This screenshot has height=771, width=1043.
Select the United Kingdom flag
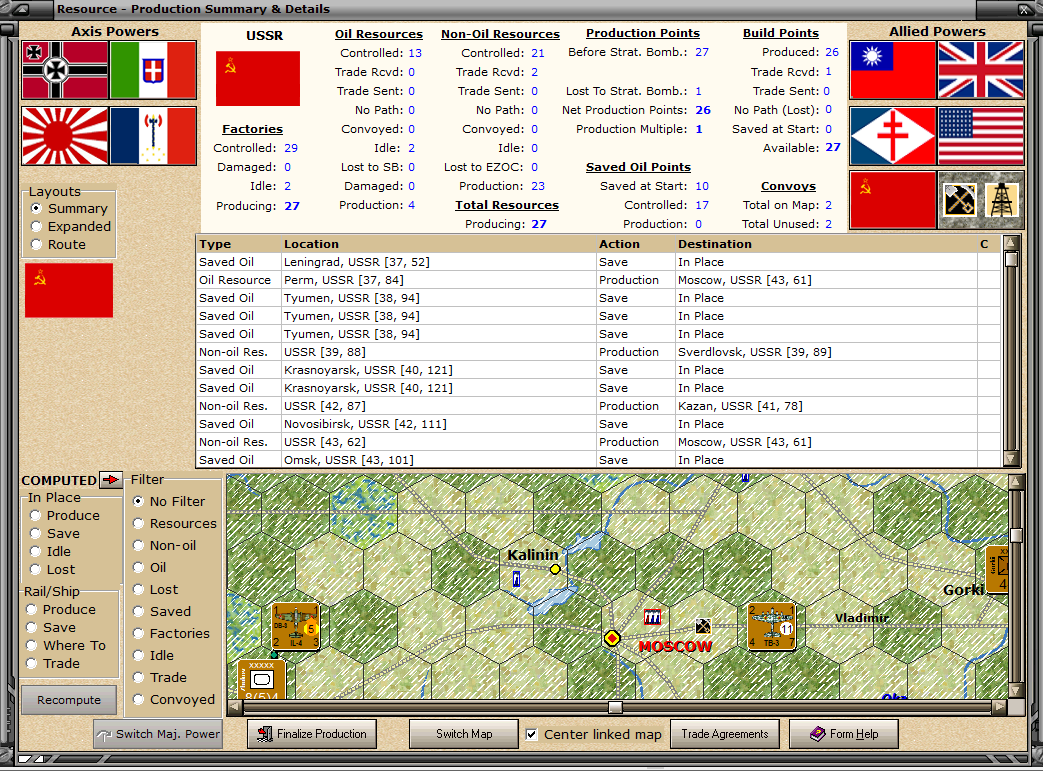[981, 70]
